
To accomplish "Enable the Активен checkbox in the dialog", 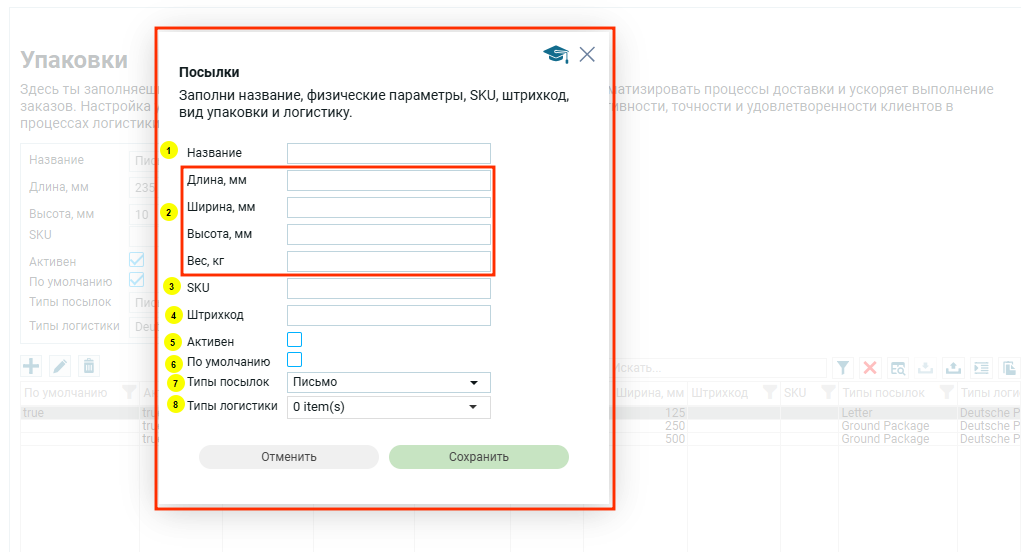I will (x=294, y=340).
